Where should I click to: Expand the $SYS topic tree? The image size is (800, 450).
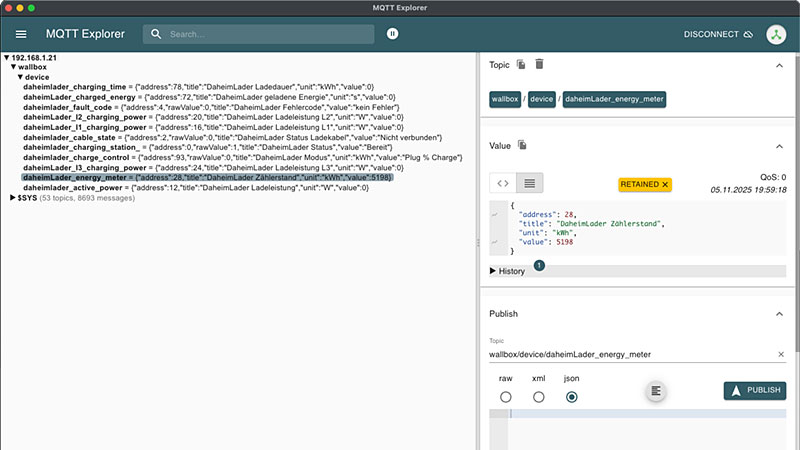click(x=13, y=198)
